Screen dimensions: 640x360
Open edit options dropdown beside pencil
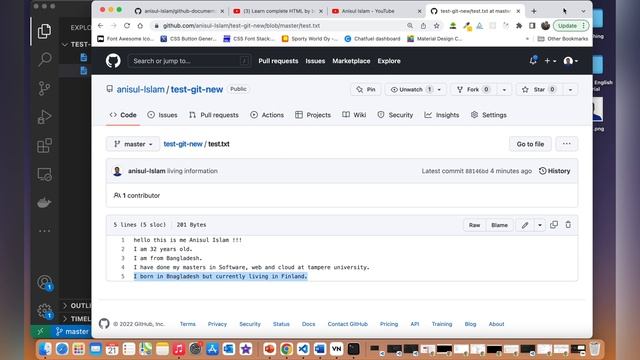tap(540, 225)
